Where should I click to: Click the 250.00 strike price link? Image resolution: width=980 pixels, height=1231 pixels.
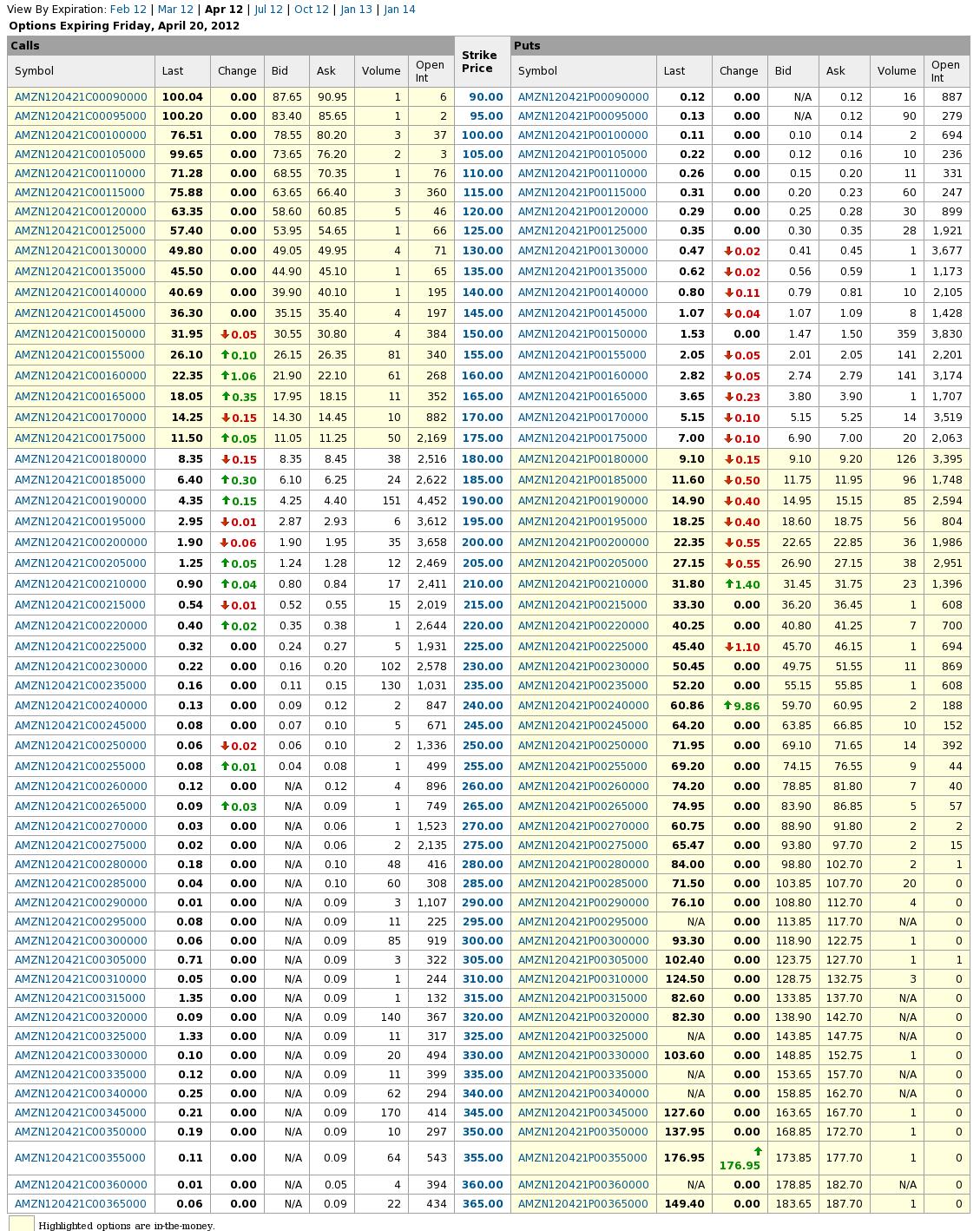(x=483, y=746)
